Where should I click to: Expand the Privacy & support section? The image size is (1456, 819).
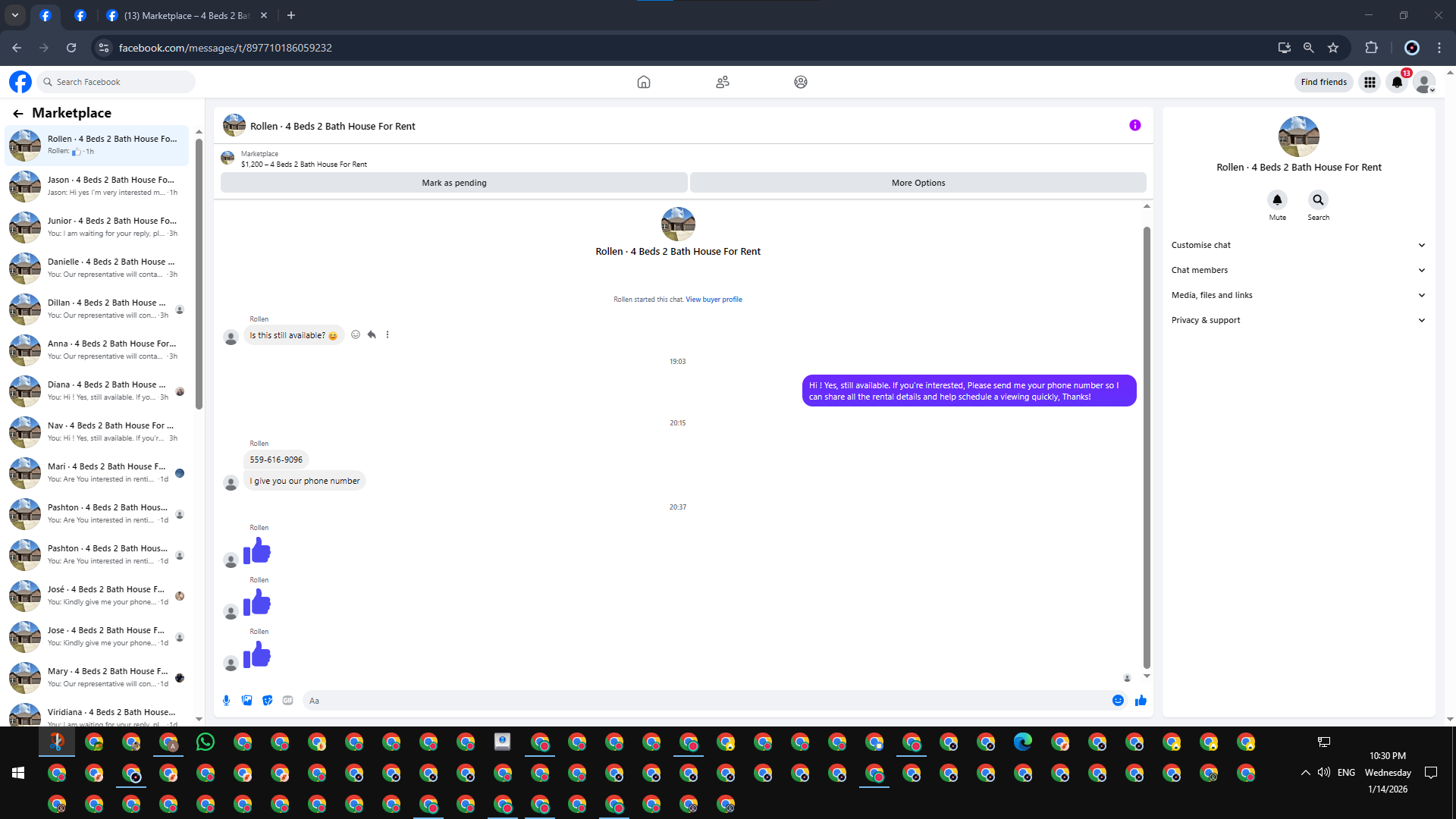pos(1298,320)
